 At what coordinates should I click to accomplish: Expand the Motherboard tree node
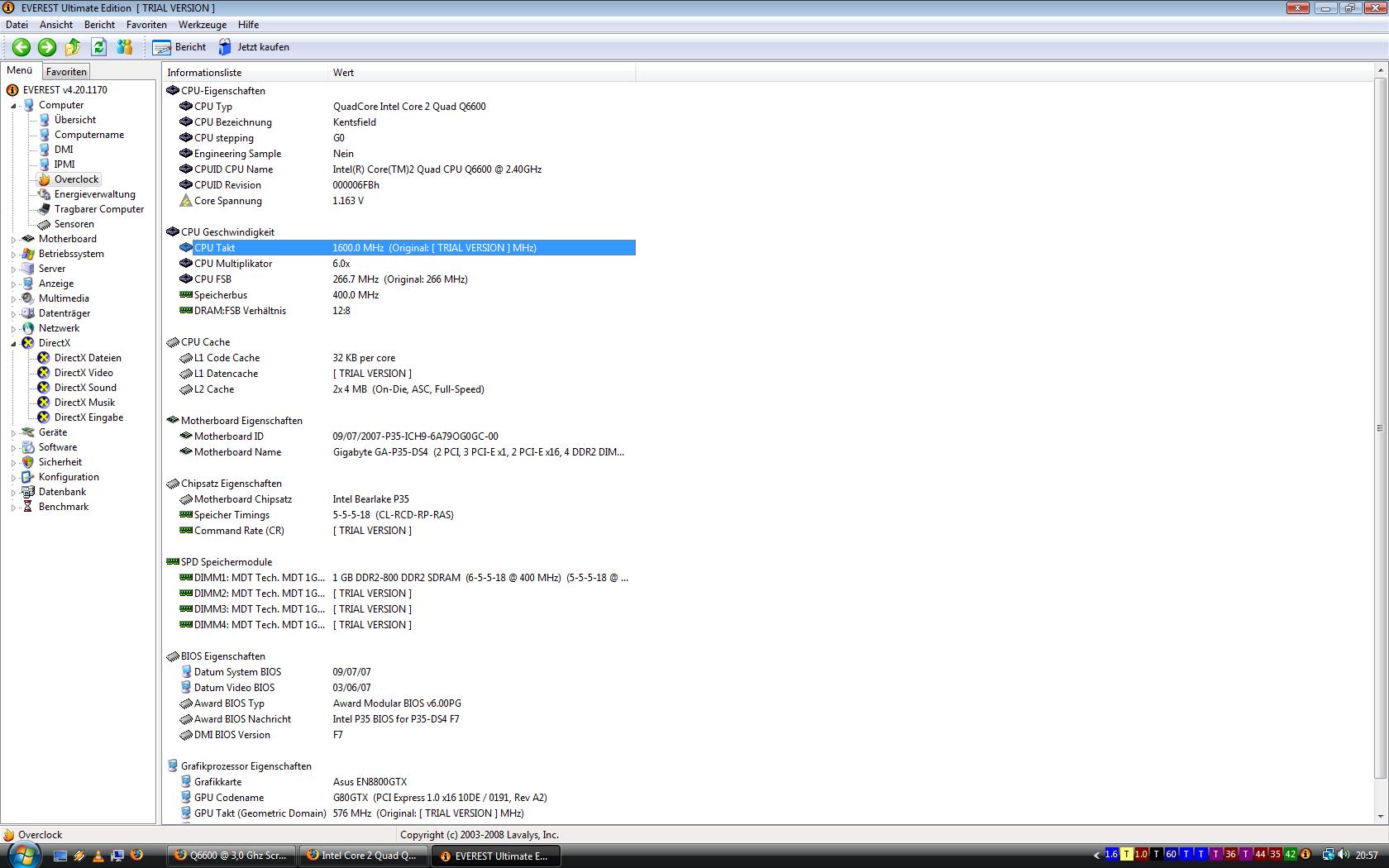point(13,240)
